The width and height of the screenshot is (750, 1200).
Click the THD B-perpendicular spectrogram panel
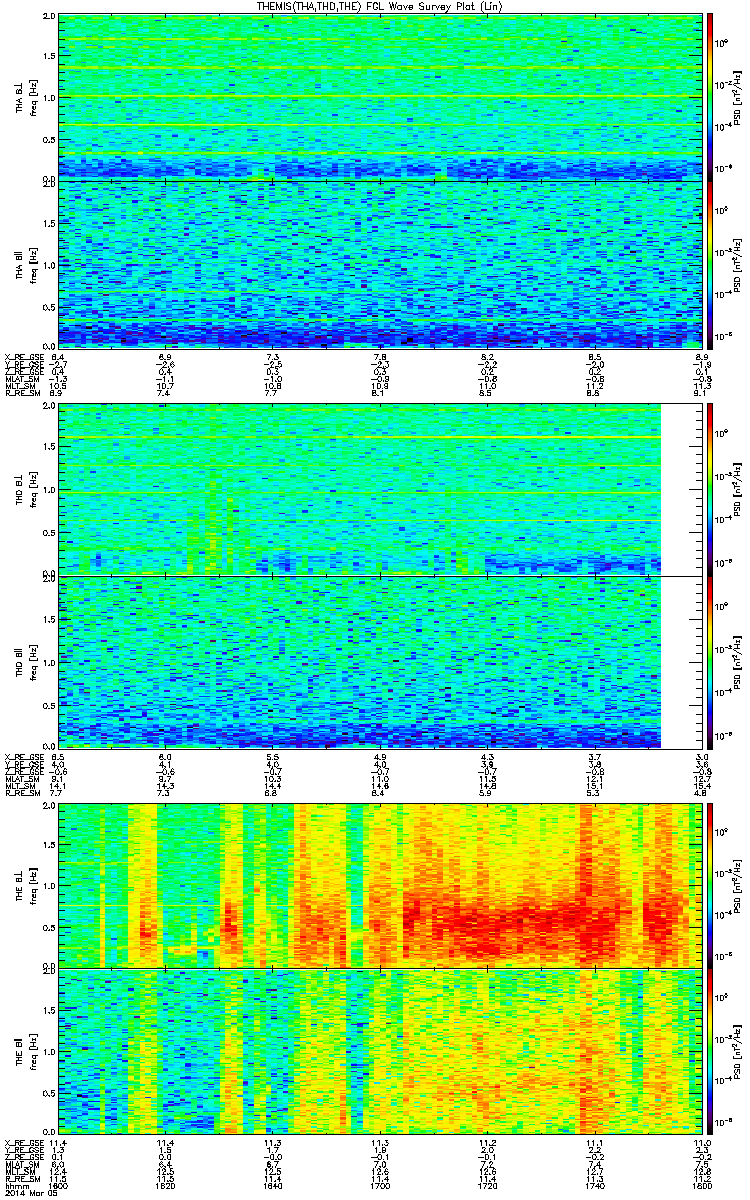coord(380,489)
